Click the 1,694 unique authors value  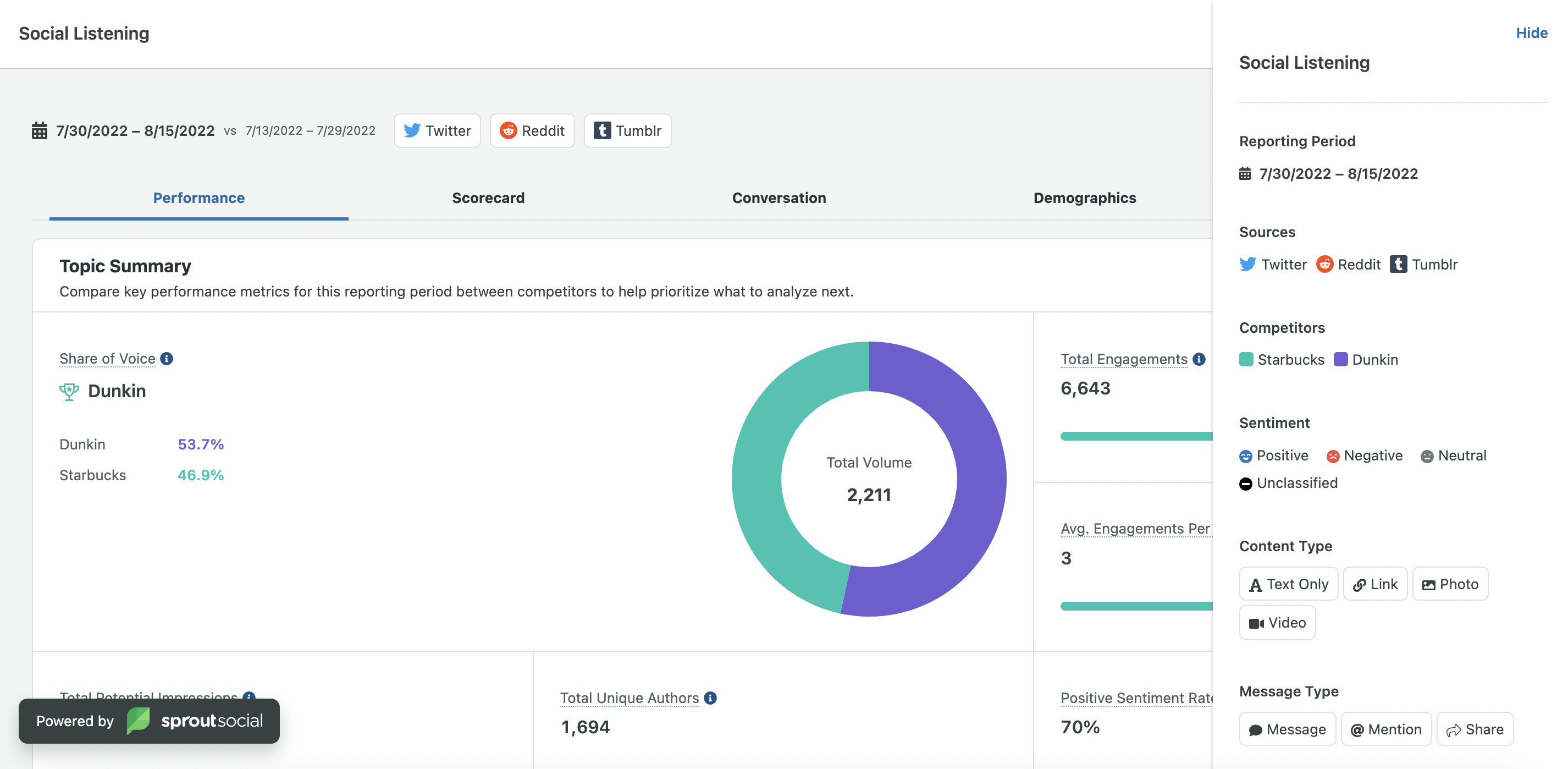(585, 727)
